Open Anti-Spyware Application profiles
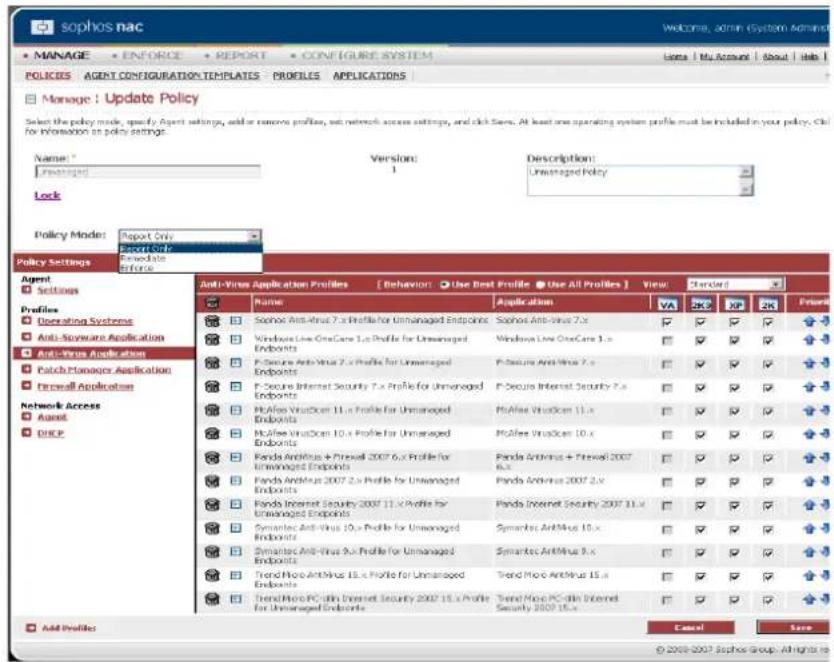The width and height of the screenshot is (834, 662). tap(101, 338)
